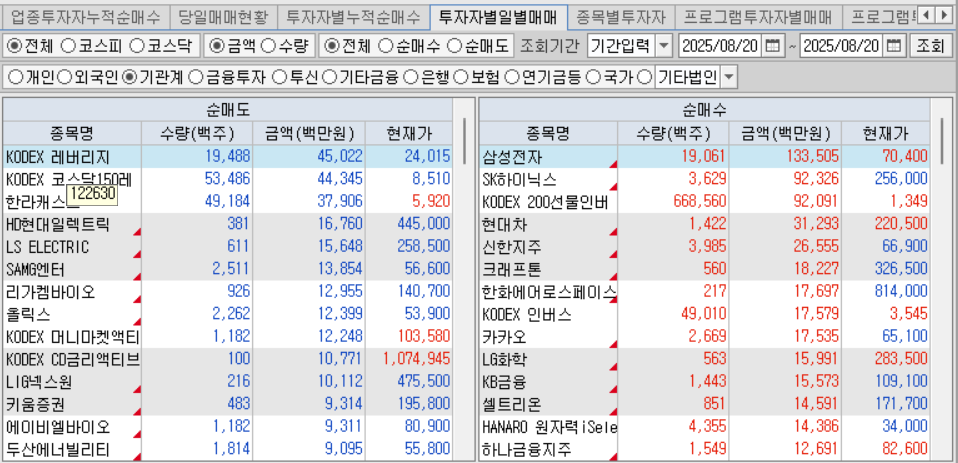This screenshot has width=958, height=463.
Task: Sort by 현재가 header in 순매수 table
Action: click(885, 133)
